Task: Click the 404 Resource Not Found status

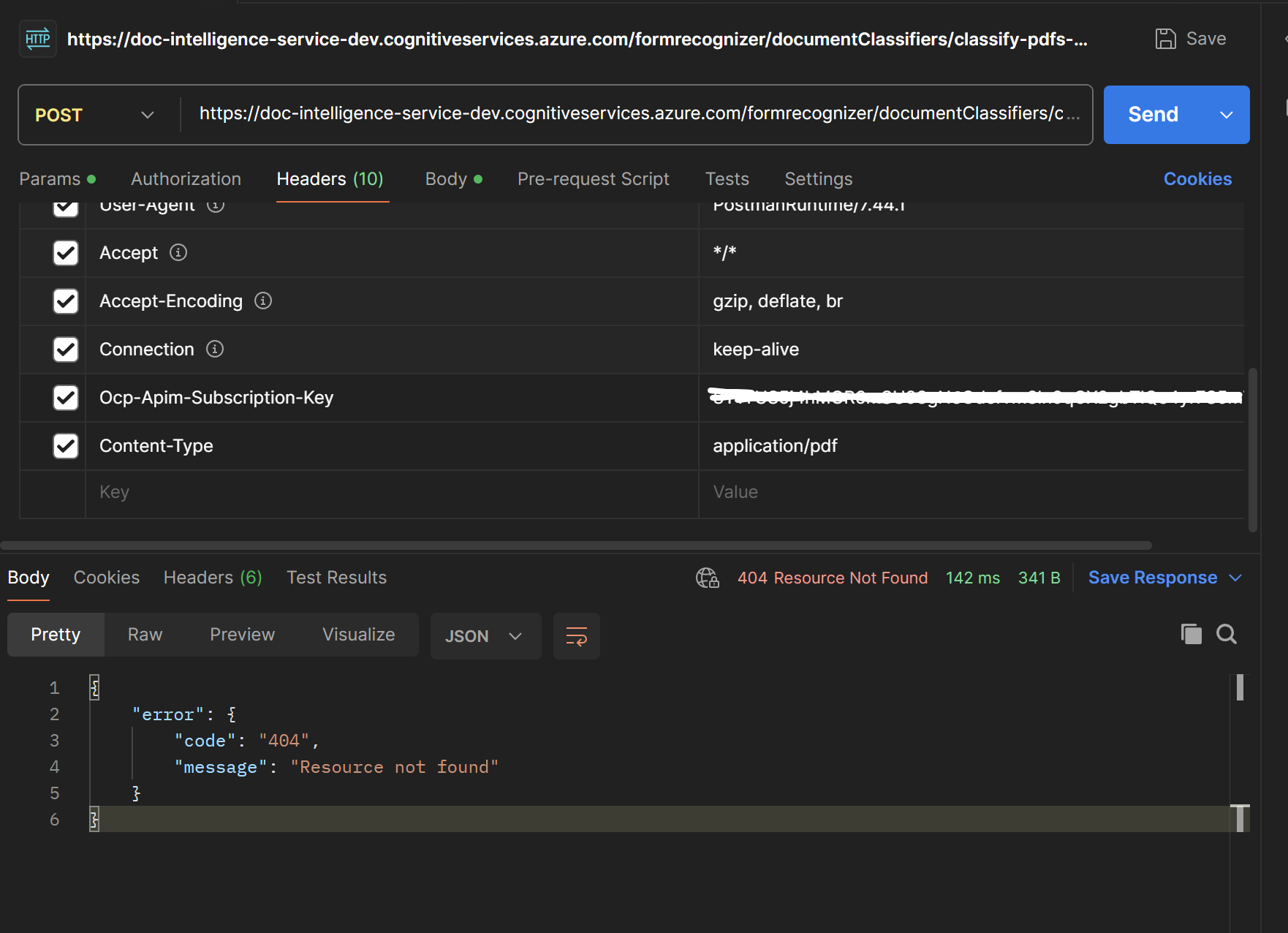Action: (x=833, y=578)
